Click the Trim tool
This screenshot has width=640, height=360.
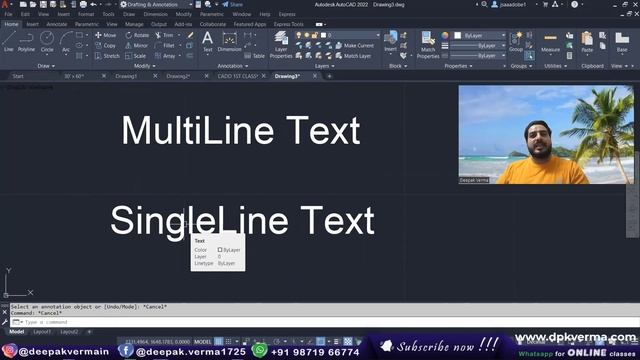coord(164,36)
